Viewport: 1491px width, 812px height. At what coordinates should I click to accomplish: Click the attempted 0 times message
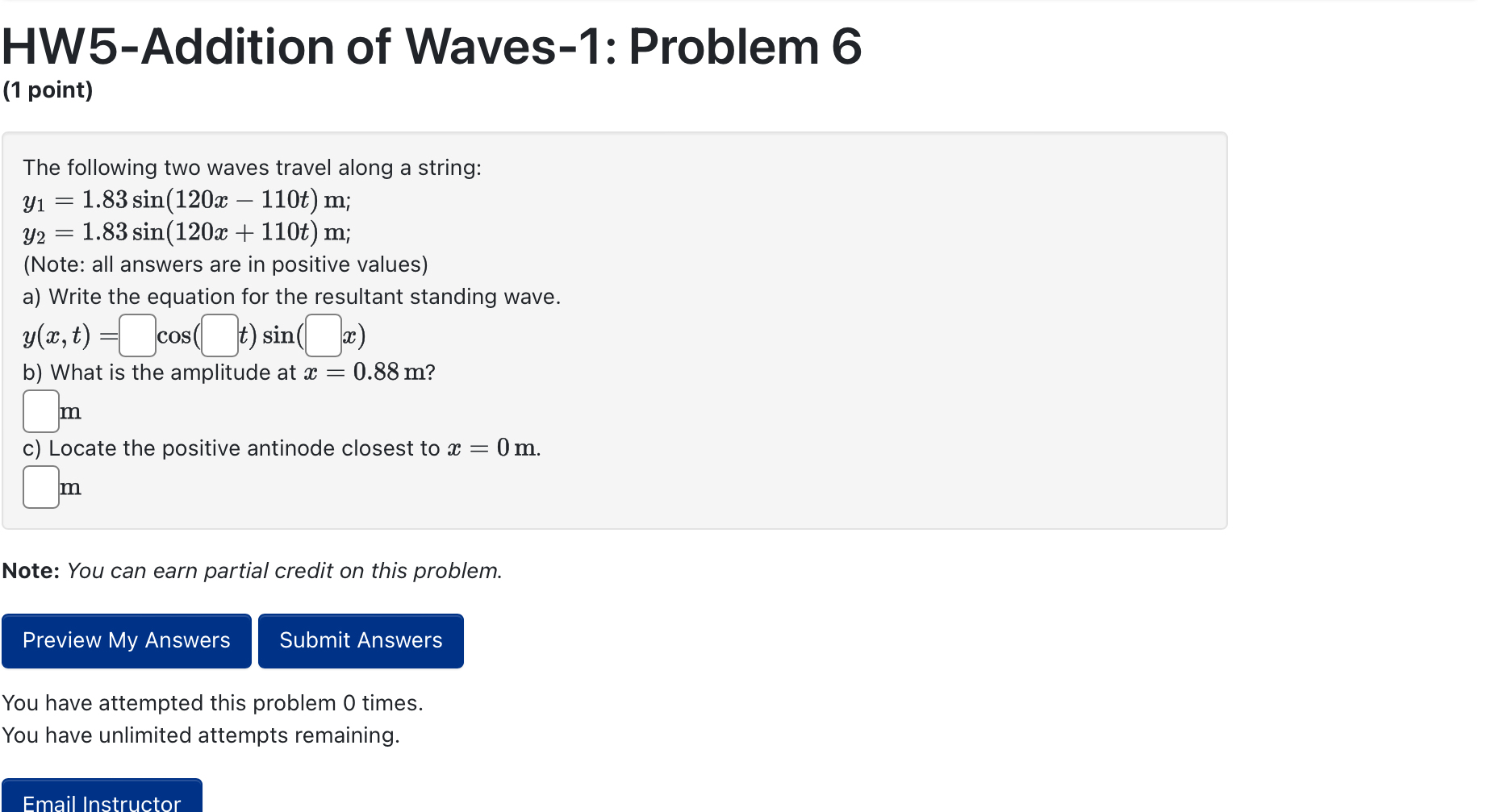(x=212, y=702)
